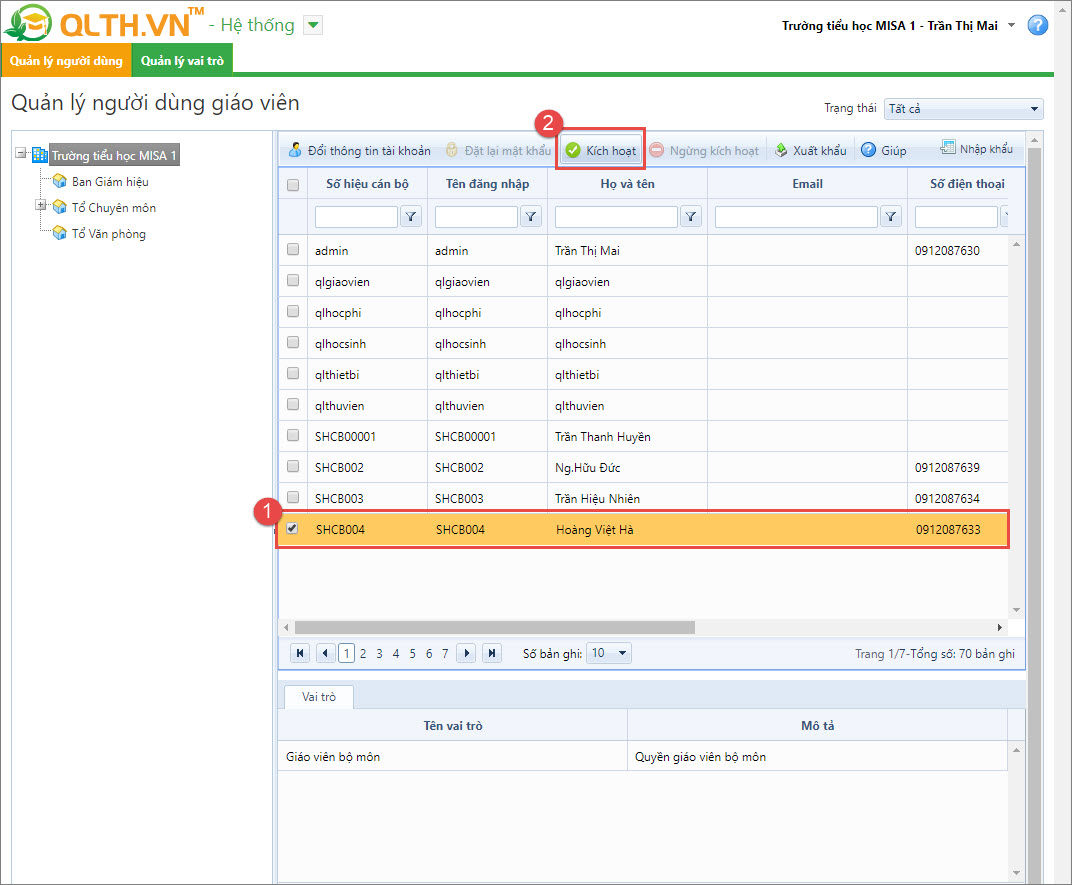Check the qlthietbi row checkbox

point(293,373)
